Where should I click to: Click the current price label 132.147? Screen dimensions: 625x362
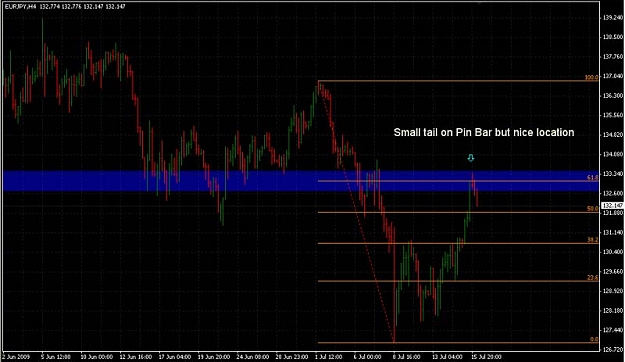(613, 205)
